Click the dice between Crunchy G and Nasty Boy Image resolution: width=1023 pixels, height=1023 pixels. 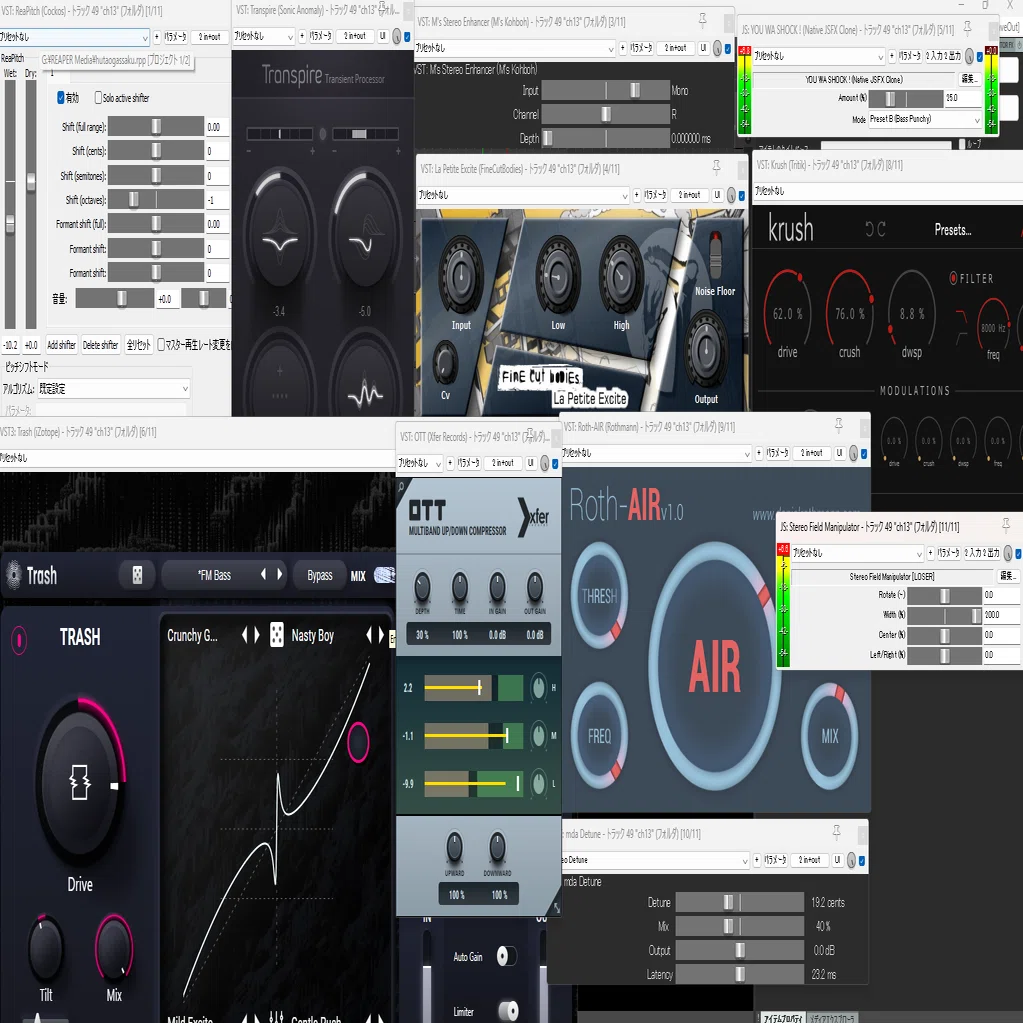tap(277, 635)
